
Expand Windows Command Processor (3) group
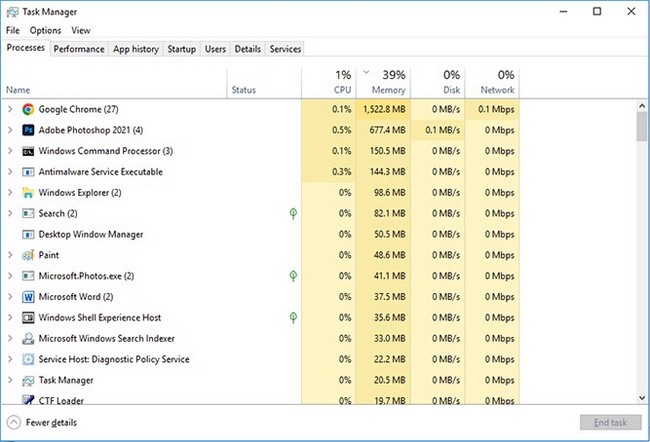pyautogui.click(x=10, y=151)
